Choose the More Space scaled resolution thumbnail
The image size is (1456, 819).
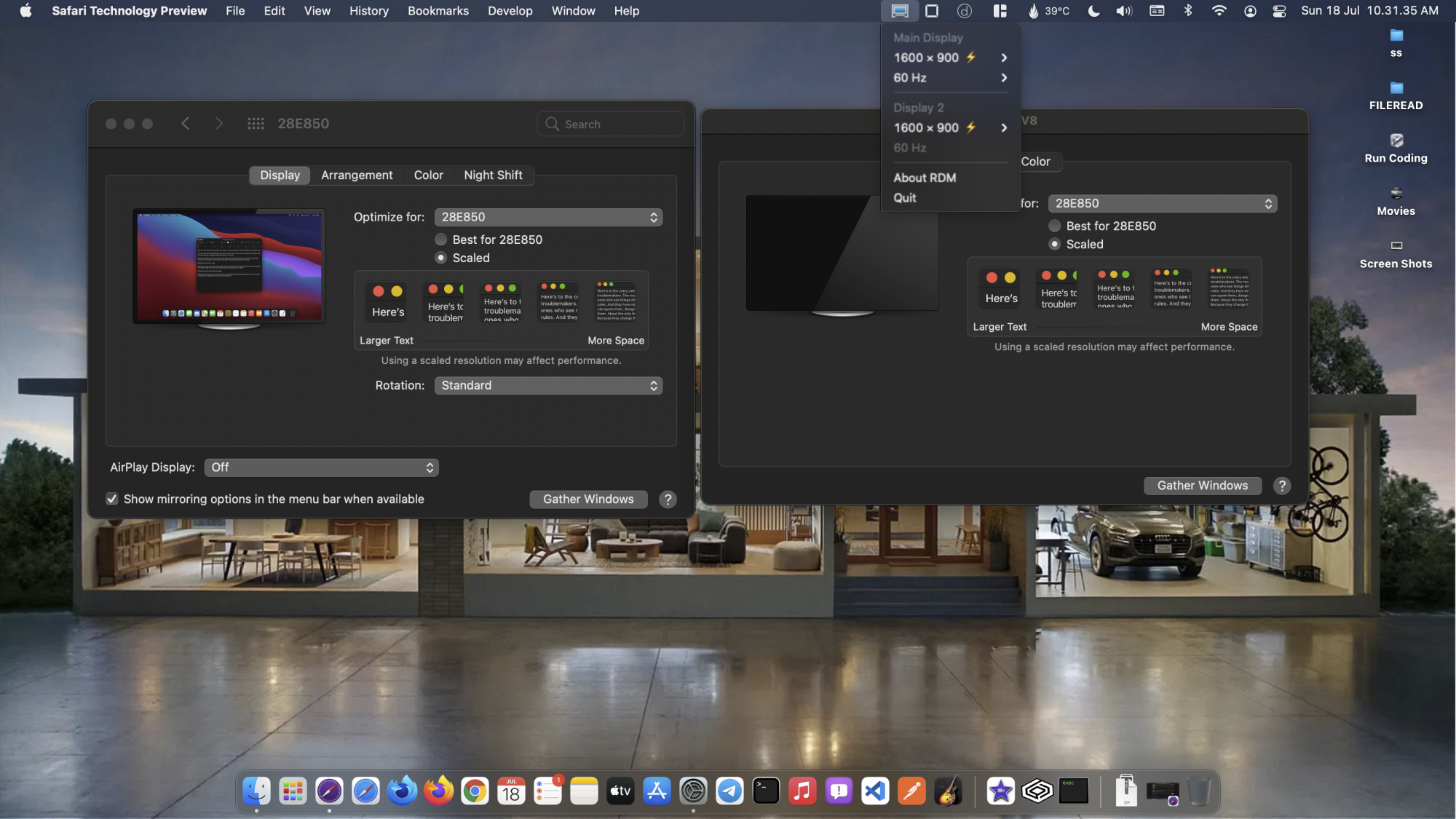[x=616, y=301]
